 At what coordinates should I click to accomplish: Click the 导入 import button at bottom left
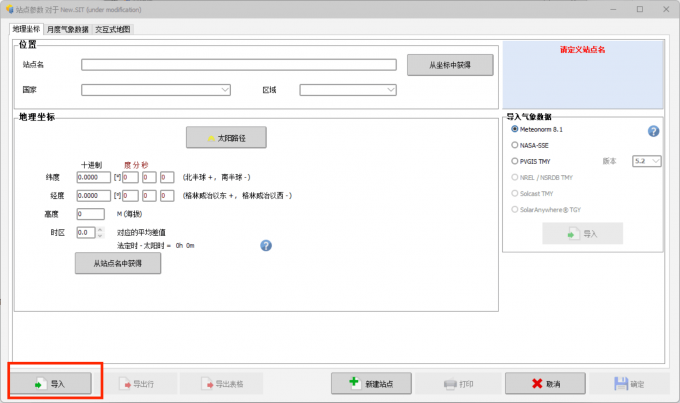(x=51, y=383)
